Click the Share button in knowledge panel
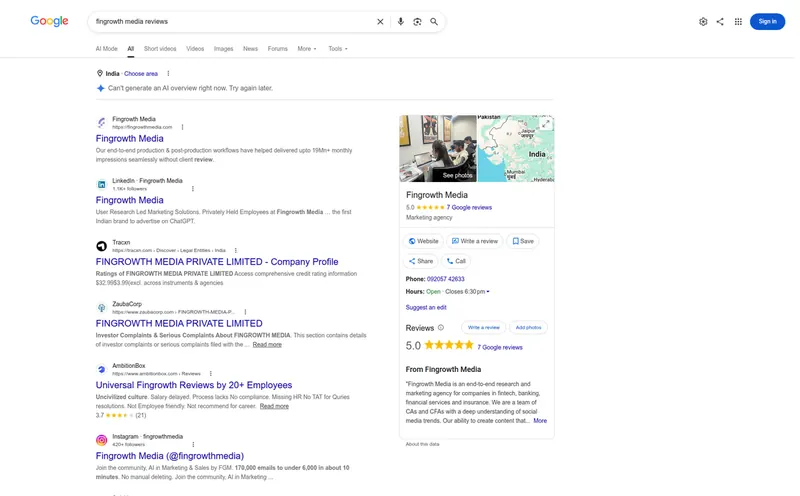Viewport: 800px width, 496px height. click(420, 261)
